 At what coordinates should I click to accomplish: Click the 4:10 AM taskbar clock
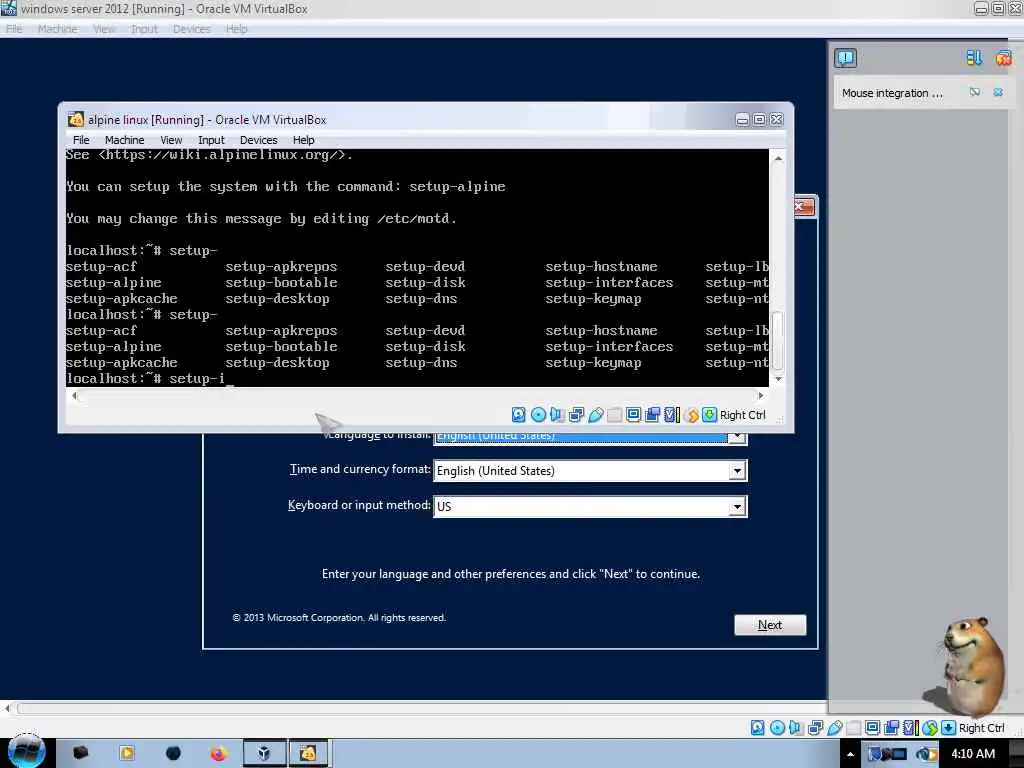click(973, 754)
